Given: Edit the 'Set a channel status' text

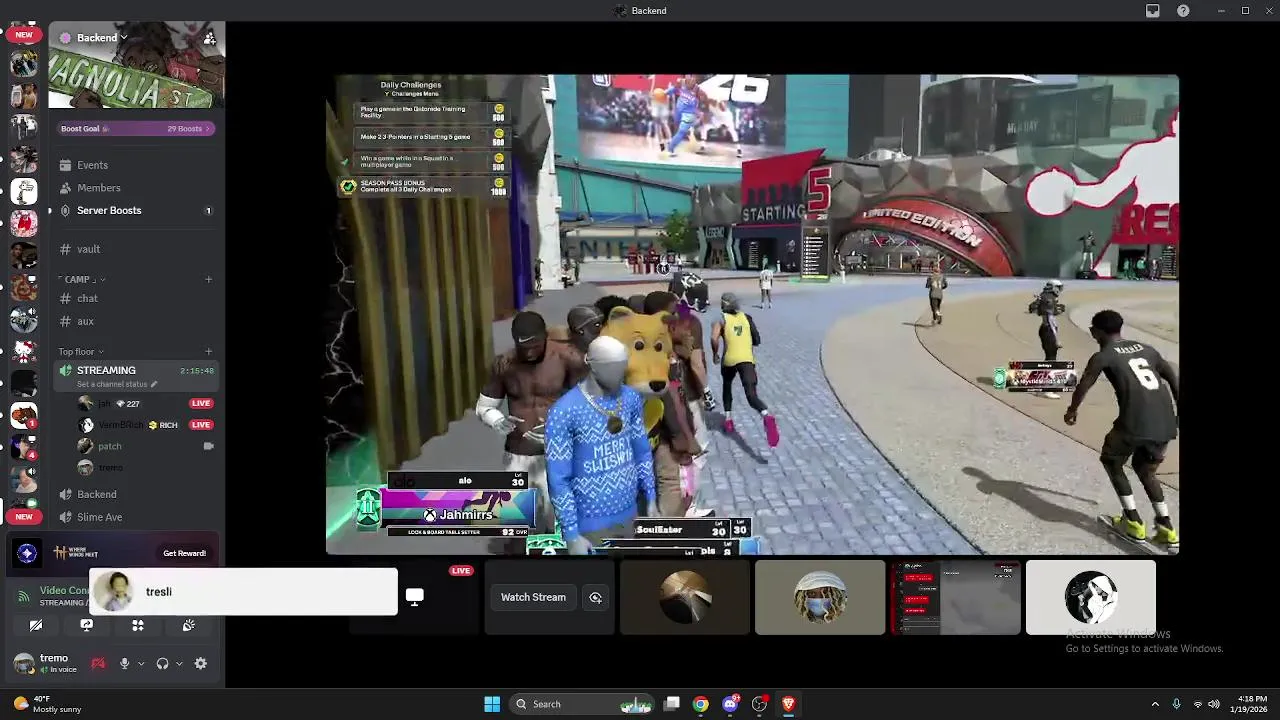Looking at the screenshot, I should [x=117, y=384].
